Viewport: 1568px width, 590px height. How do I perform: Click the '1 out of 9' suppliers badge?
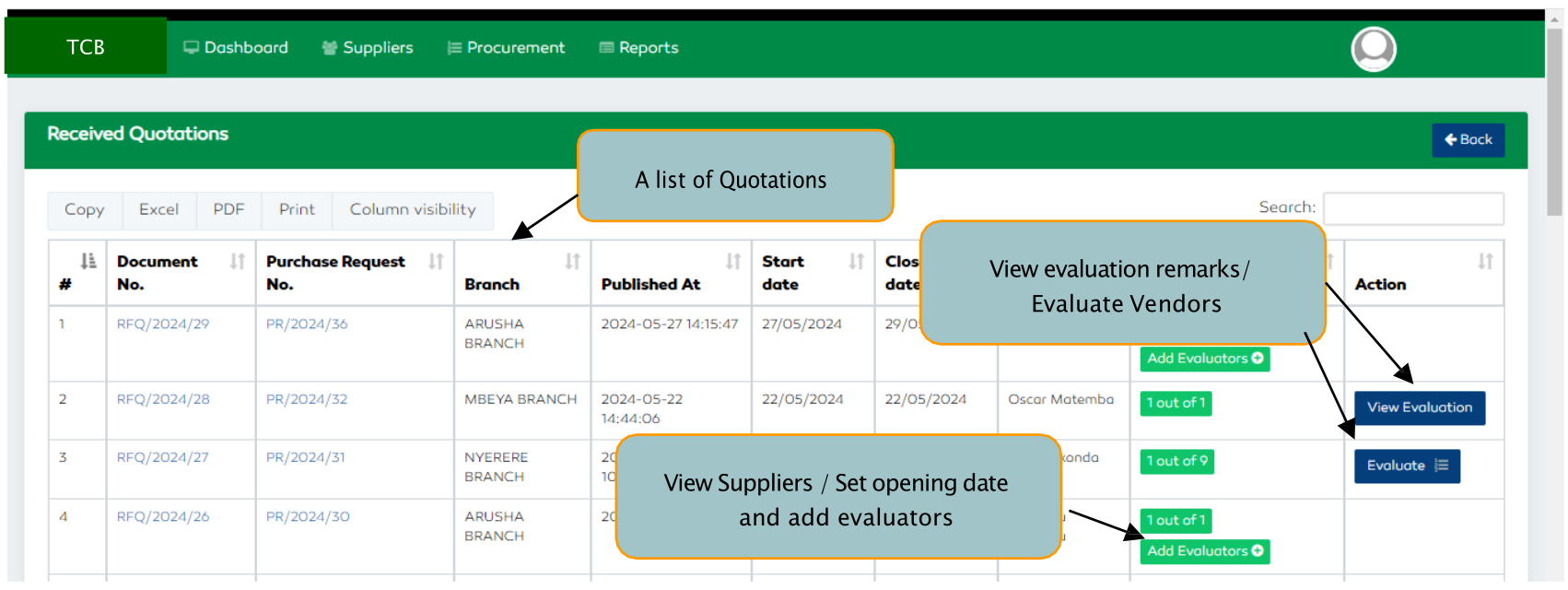coord(1176,462)
